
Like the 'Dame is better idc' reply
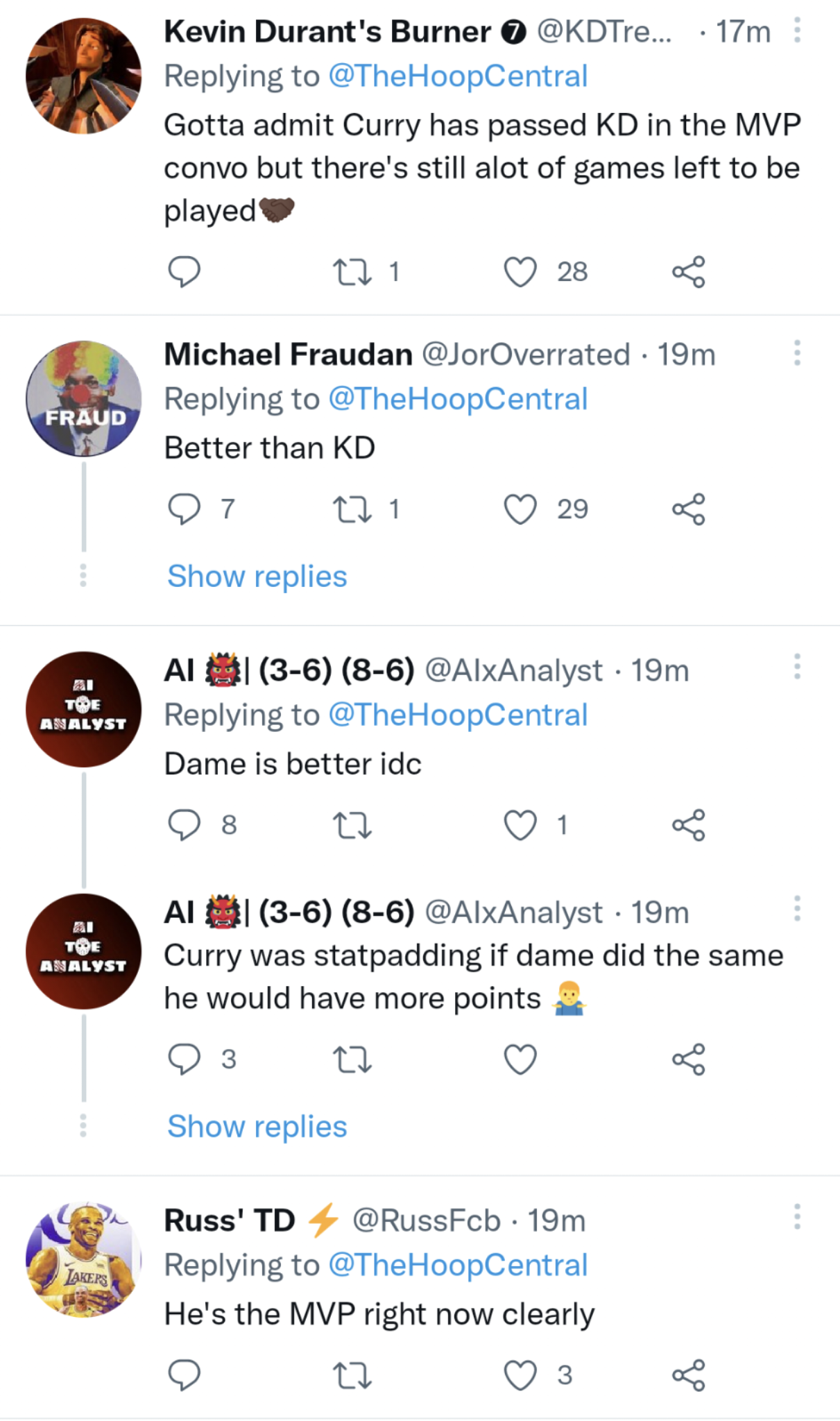520,825
